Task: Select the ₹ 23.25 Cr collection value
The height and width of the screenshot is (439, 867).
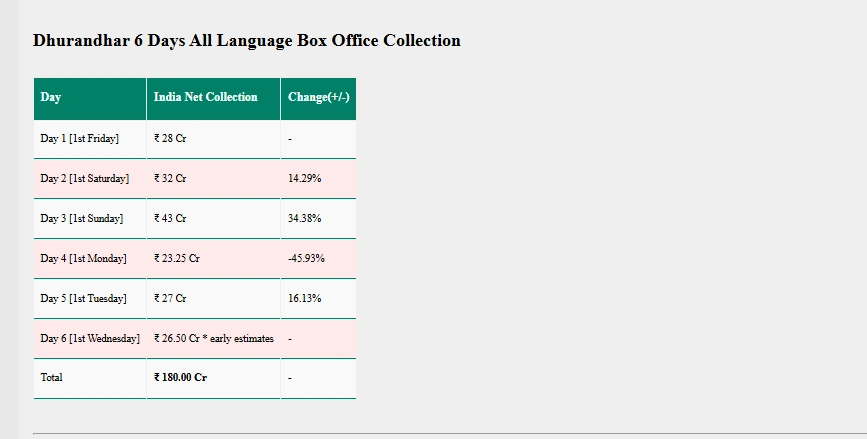Action: coord(177,259)
